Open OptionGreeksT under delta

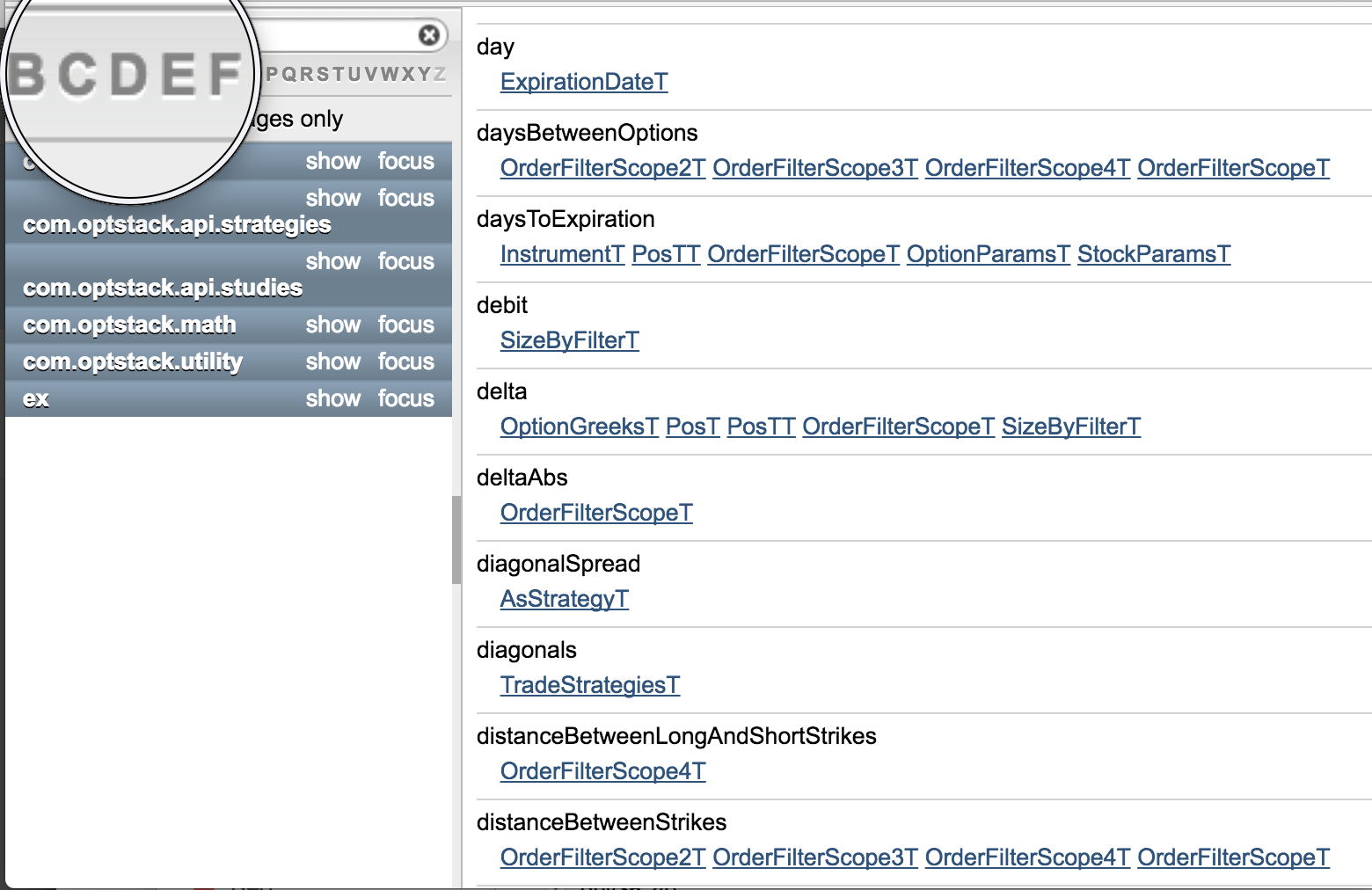pos(578,427)
